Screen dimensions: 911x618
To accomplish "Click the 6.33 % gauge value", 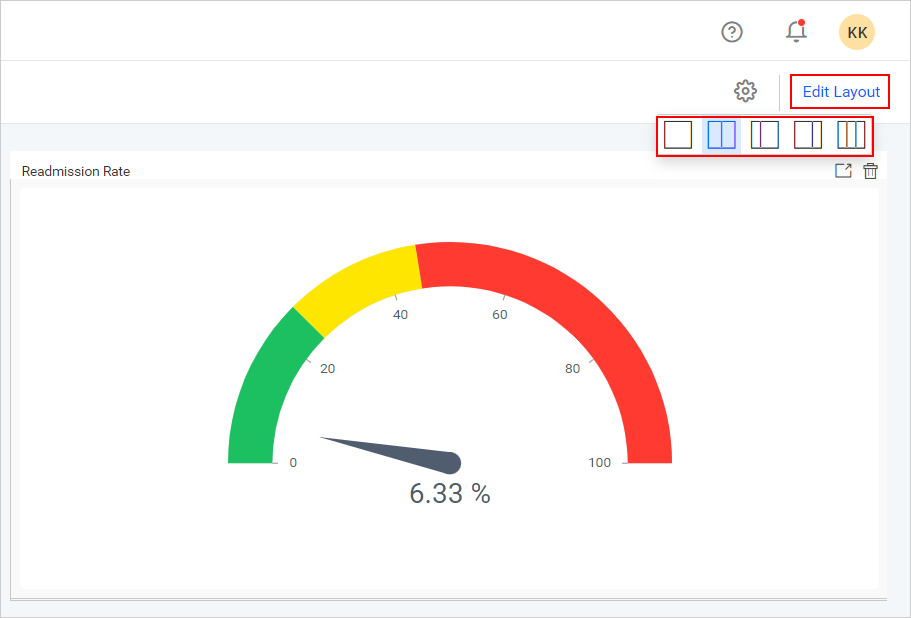I will click(450, 493).
